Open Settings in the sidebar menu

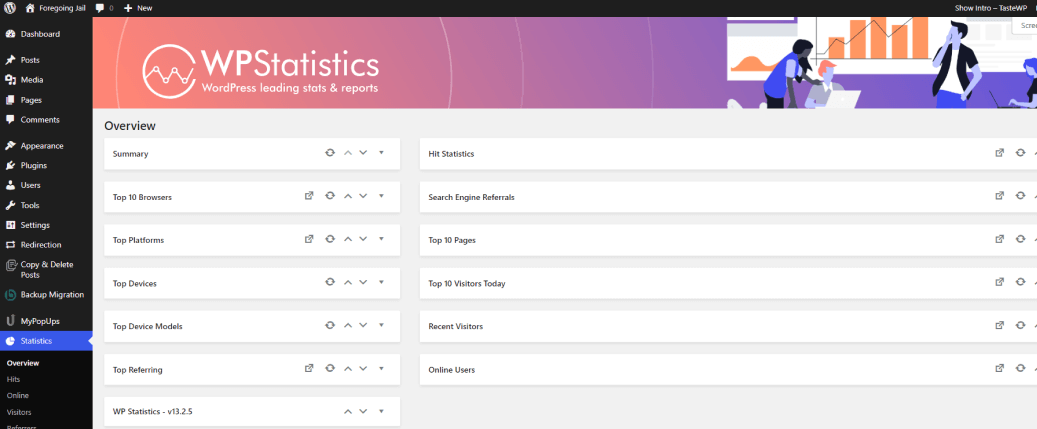pos(46,225)
